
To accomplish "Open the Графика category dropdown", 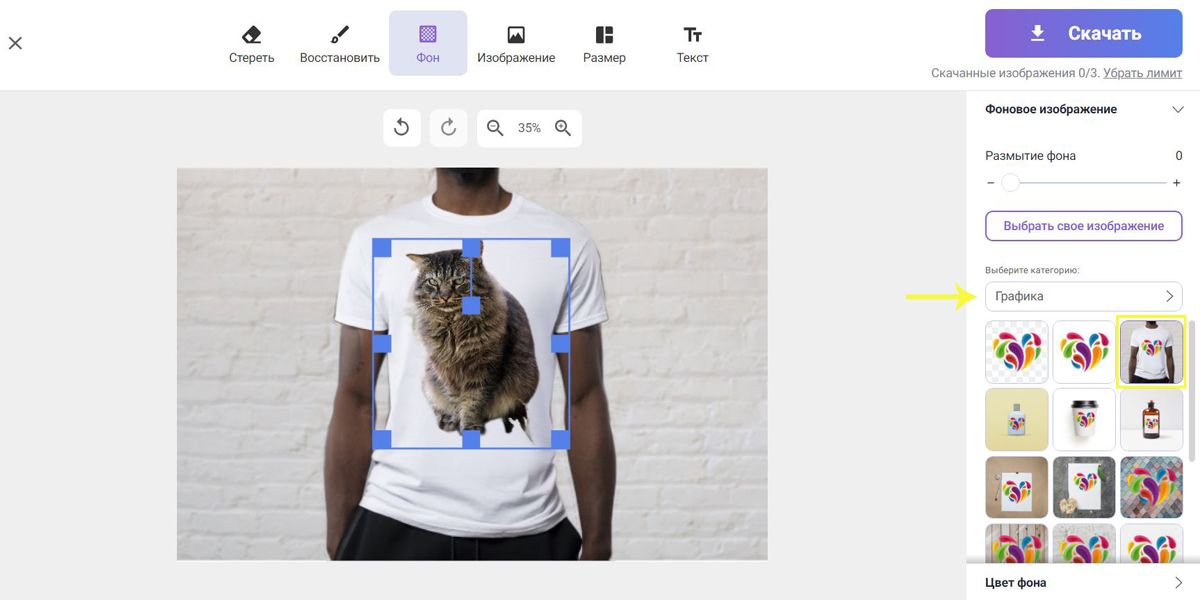I will [1084, 296].
